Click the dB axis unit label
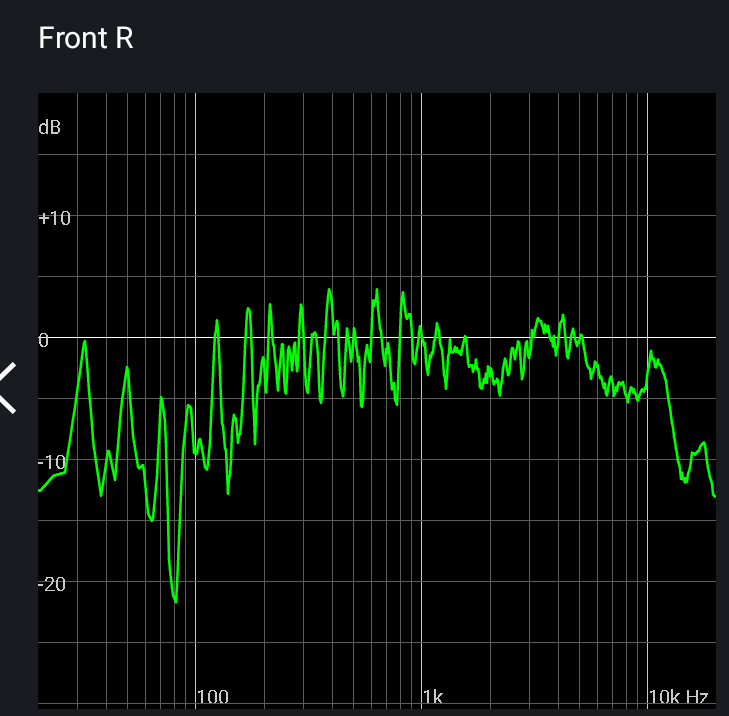 49,127
